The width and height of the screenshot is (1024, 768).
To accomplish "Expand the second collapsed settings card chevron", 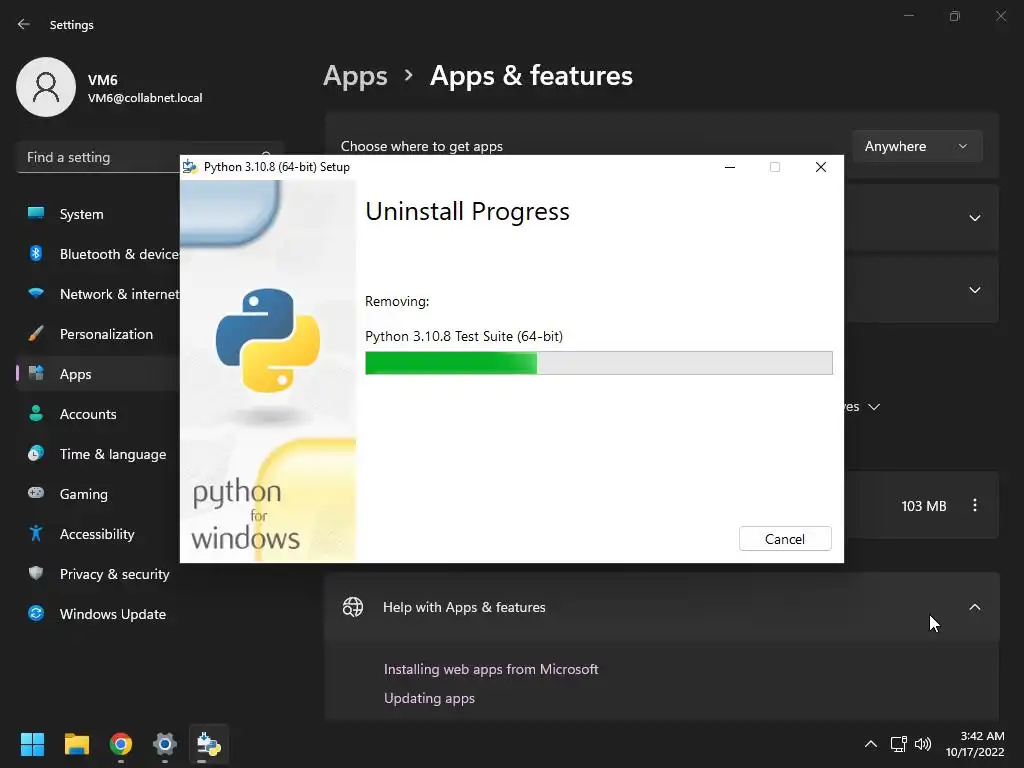I will click(974, 290).
